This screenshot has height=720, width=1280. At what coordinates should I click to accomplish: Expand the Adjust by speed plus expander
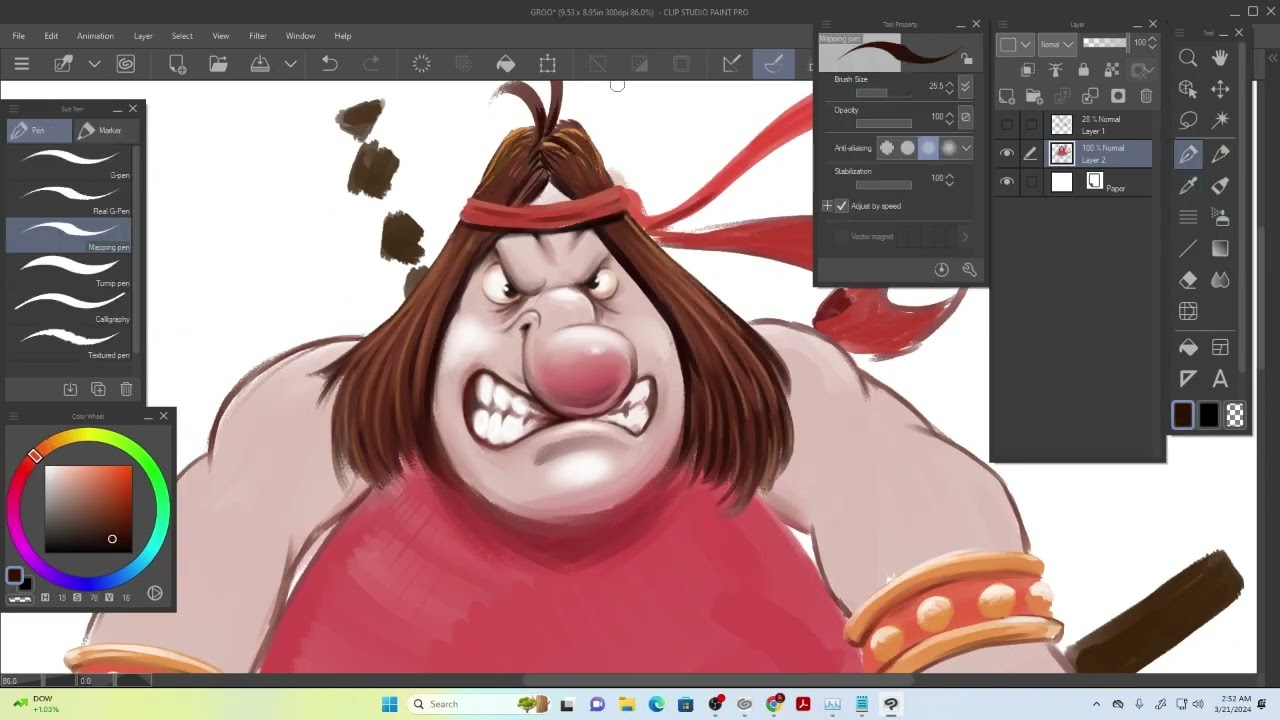827,206
